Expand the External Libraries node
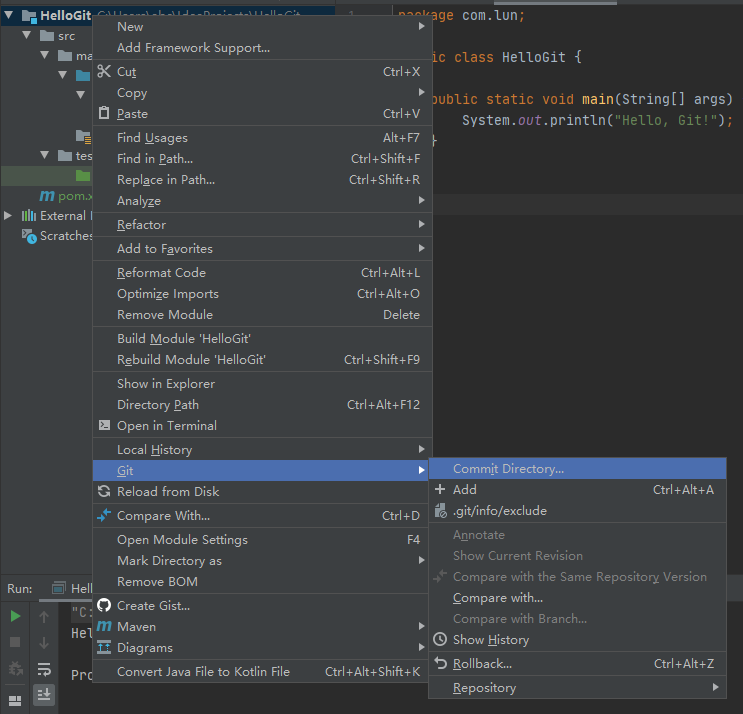Image resolution: width=743 pixels, height=714 pixels. (x=8, y=216)
